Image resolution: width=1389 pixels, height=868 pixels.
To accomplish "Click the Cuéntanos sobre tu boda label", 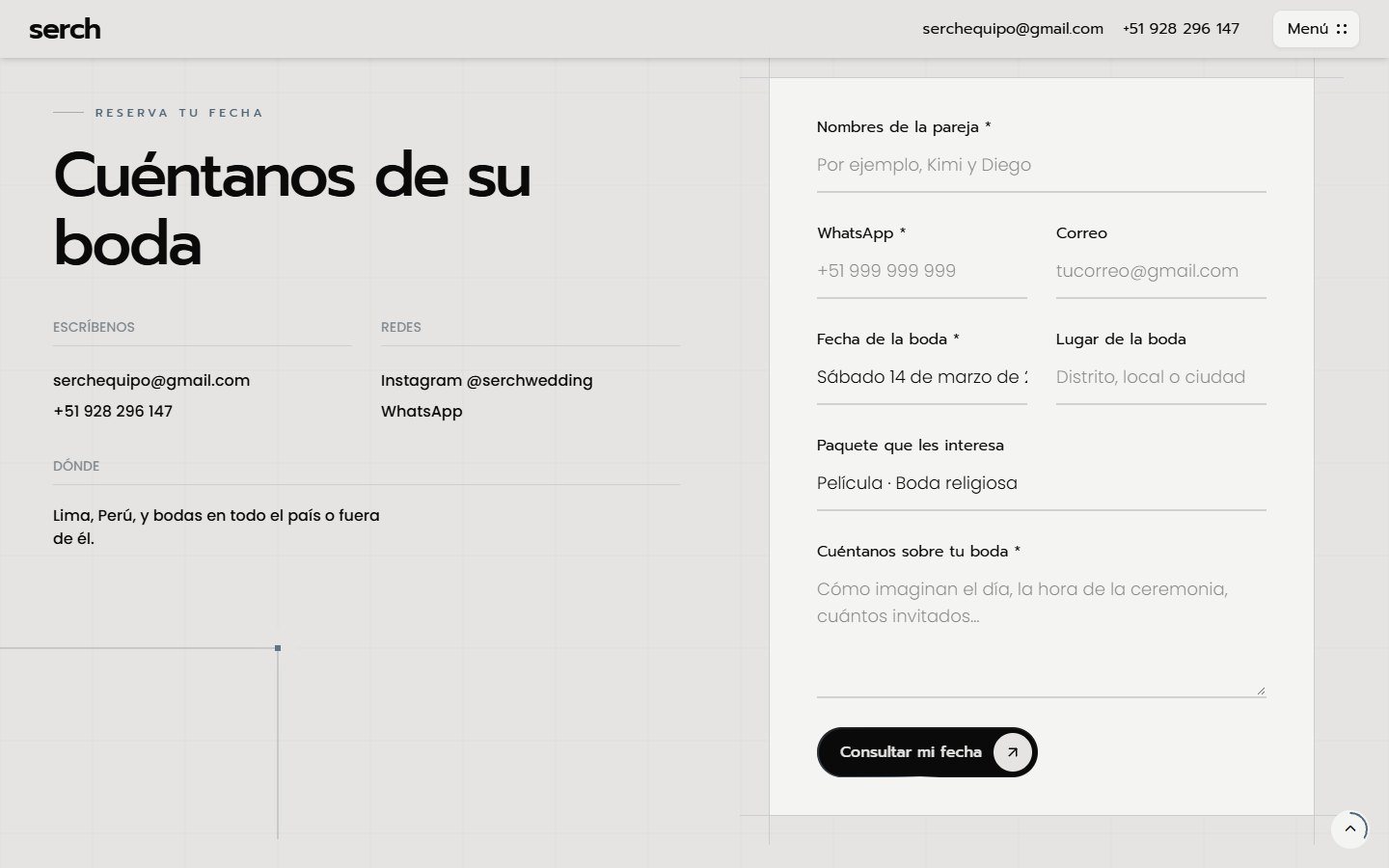I will pyautogui.click(x=918, y=552).
